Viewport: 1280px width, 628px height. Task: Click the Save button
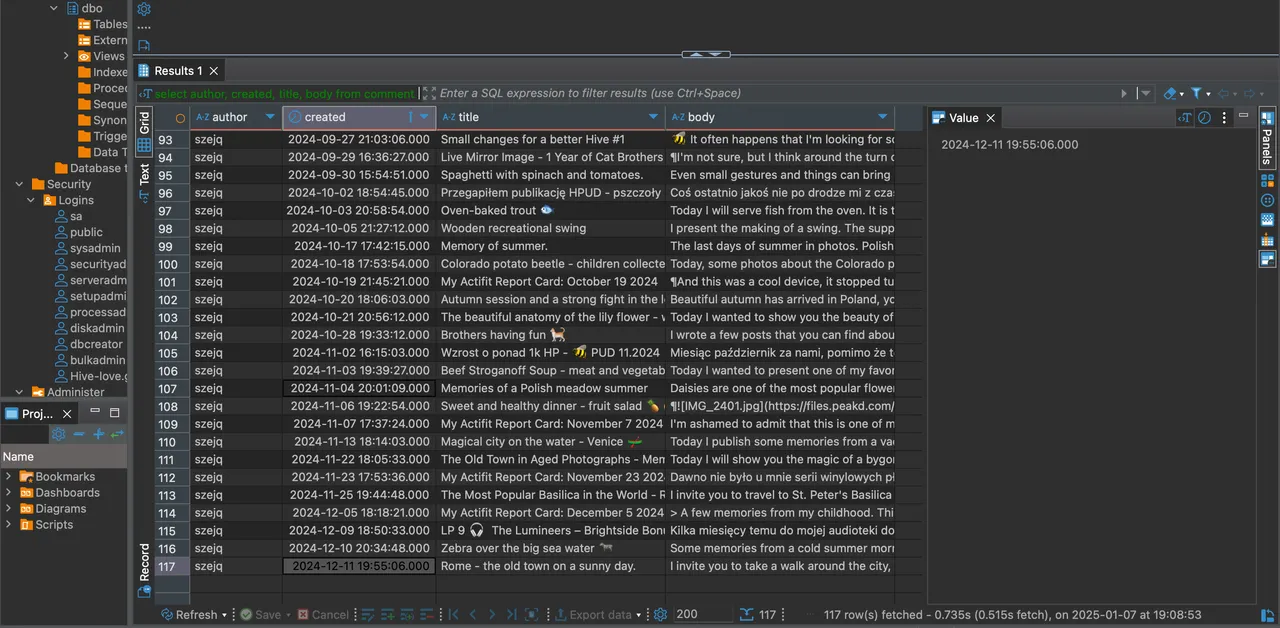[x=261, y=615]
